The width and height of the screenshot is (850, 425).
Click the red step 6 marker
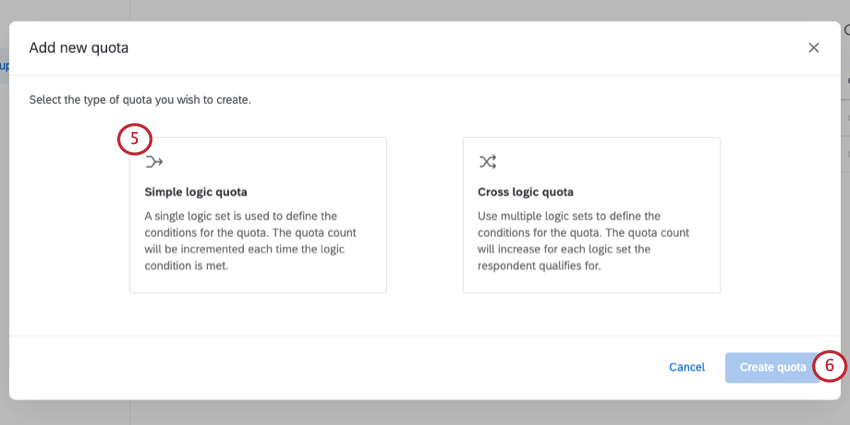pos(829,366)
